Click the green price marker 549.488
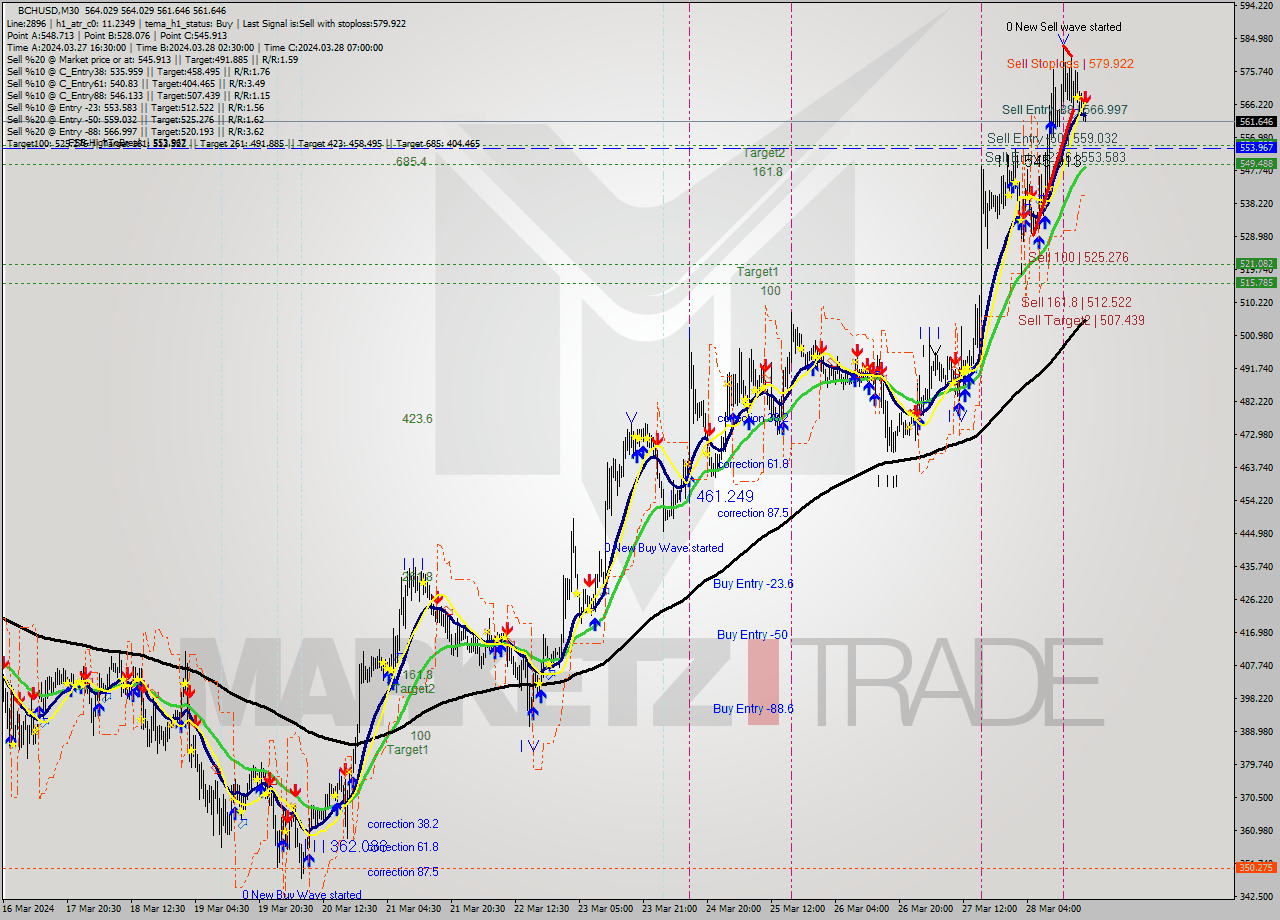The width and height of the screenshot is (1280, 920). coord(1257,163)
